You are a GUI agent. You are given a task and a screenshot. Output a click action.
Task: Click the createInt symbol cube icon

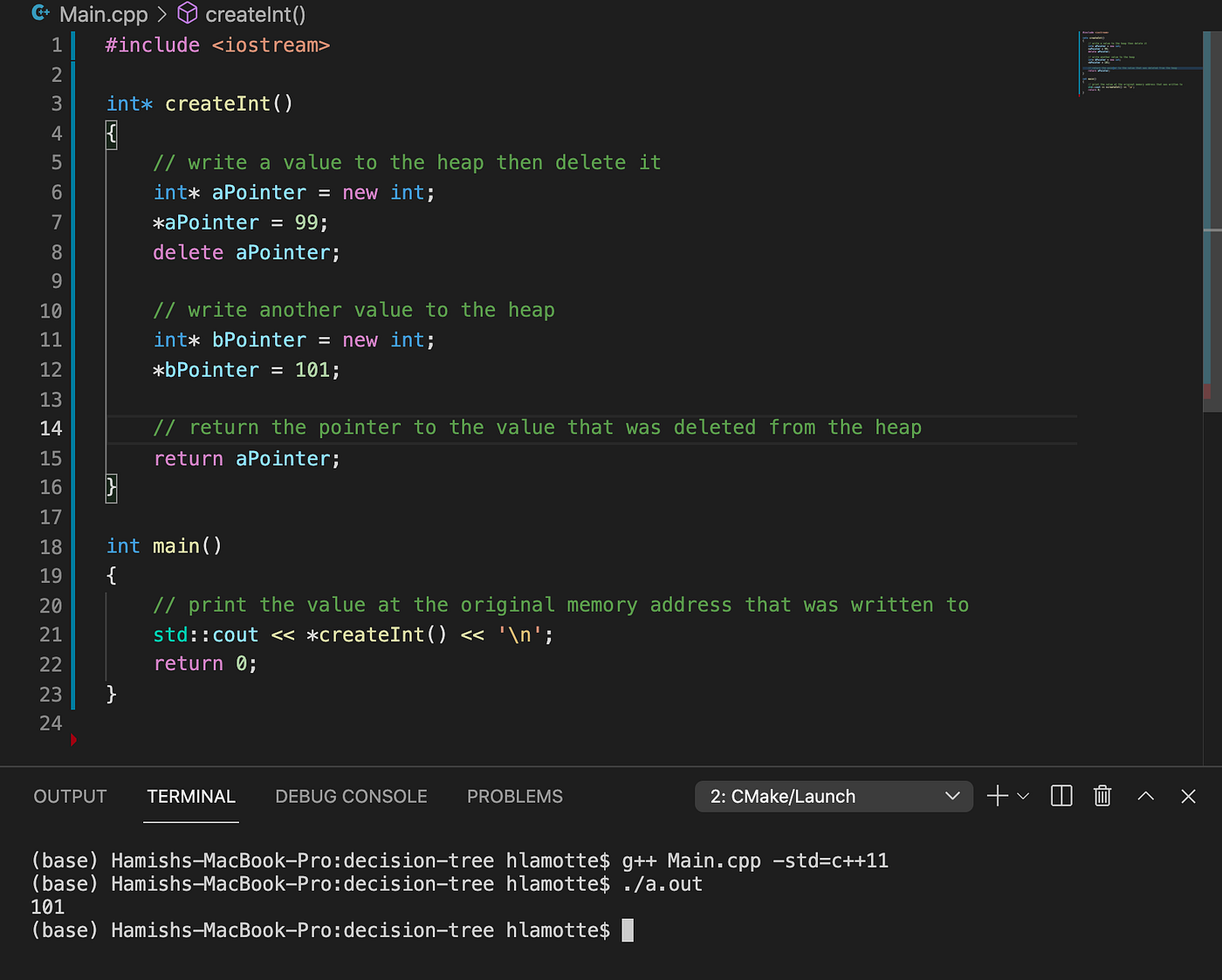(x=188, y=13)
